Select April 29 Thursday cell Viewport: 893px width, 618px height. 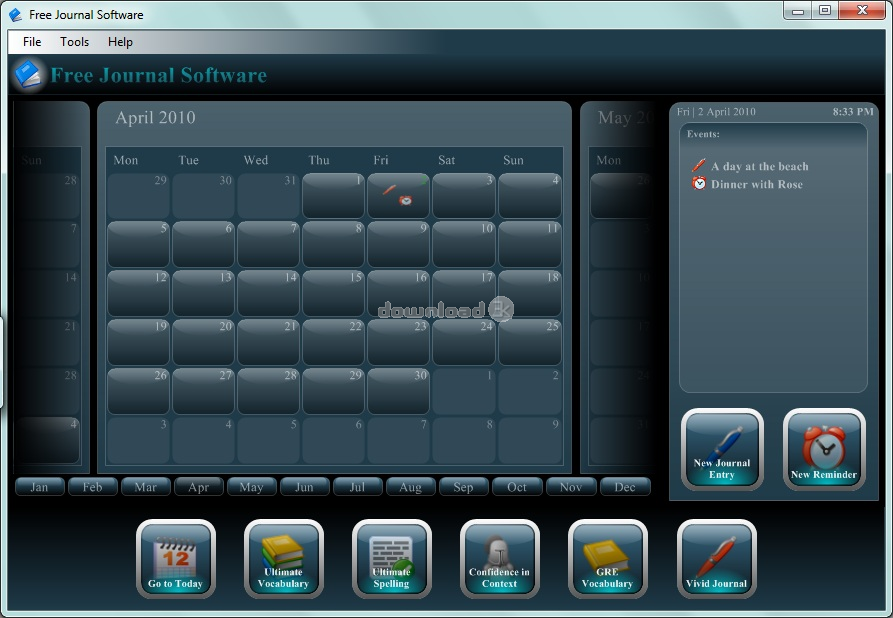(333, 391)
